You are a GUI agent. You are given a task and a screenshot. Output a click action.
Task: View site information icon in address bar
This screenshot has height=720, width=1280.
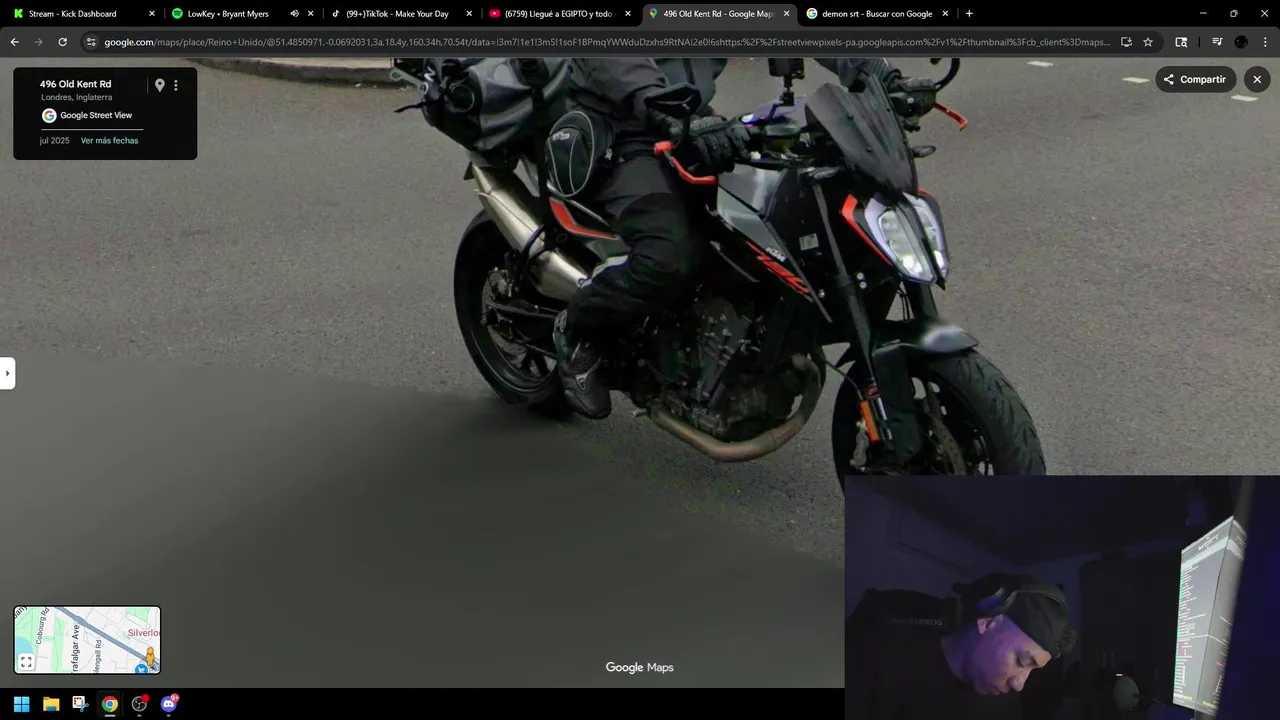[91, 42]
